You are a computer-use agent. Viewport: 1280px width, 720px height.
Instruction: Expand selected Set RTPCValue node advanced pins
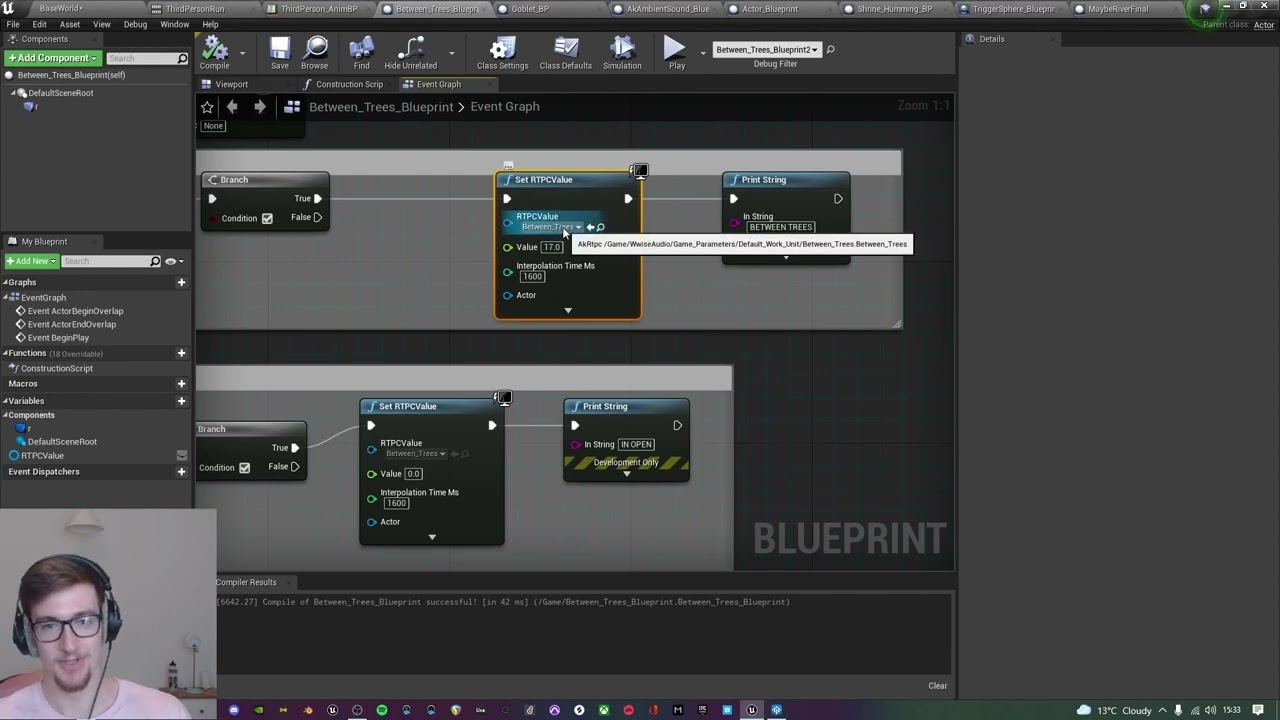pos(568,310)
